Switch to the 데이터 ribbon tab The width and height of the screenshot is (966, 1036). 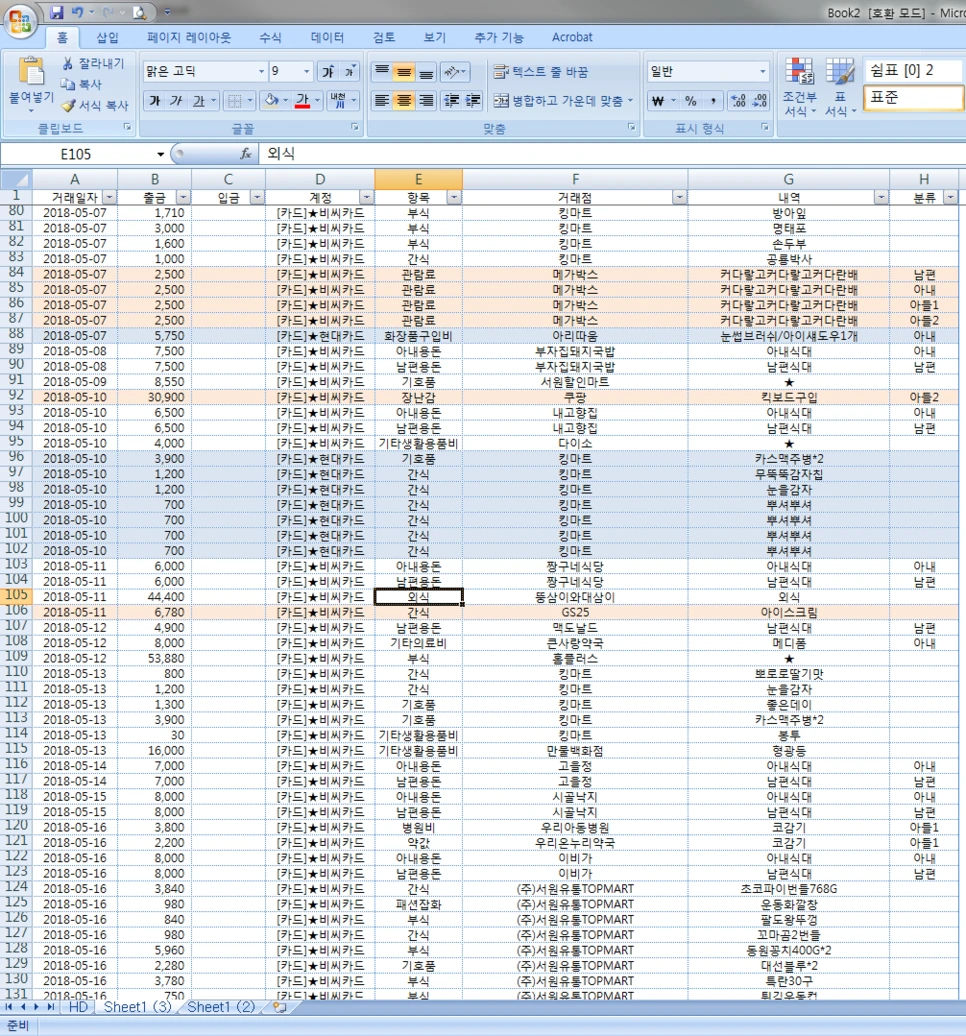tap(327, 38)
